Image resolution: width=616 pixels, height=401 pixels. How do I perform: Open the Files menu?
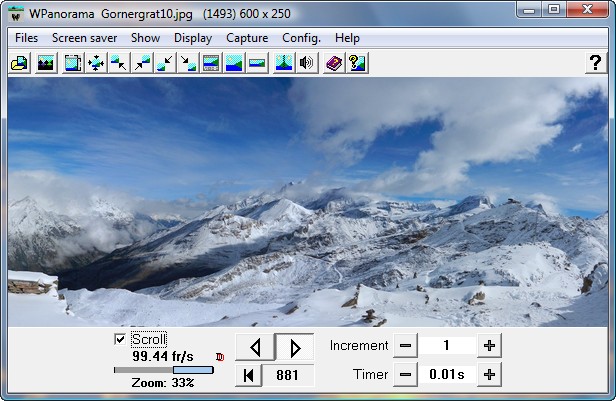pos(26,38)
